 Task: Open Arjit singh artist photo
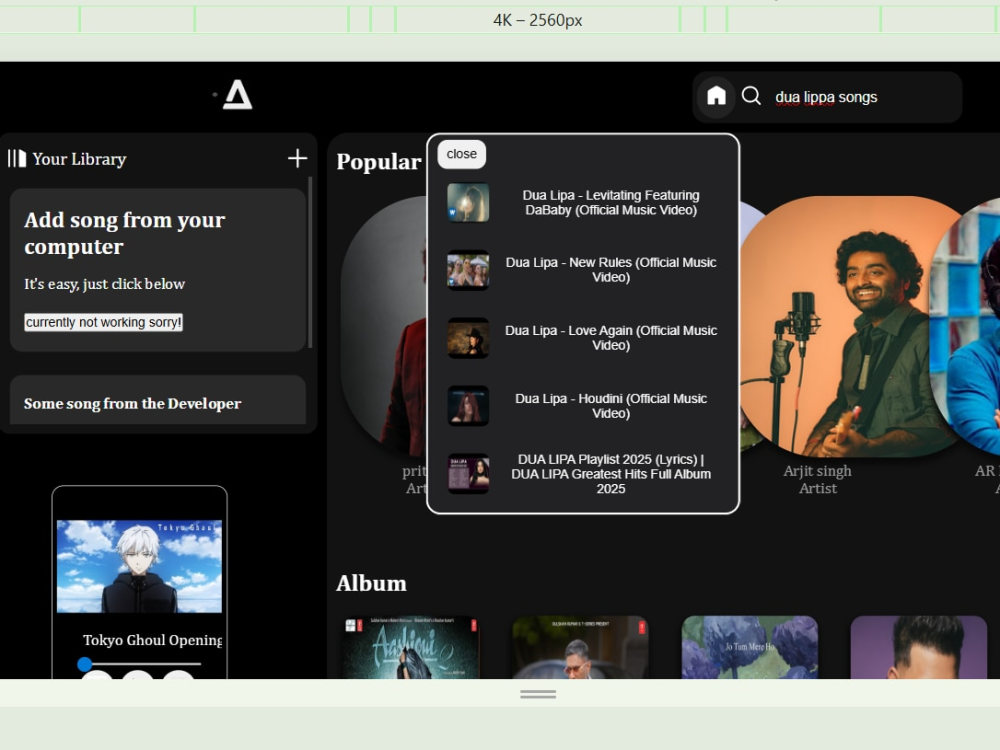coord(834,327)
